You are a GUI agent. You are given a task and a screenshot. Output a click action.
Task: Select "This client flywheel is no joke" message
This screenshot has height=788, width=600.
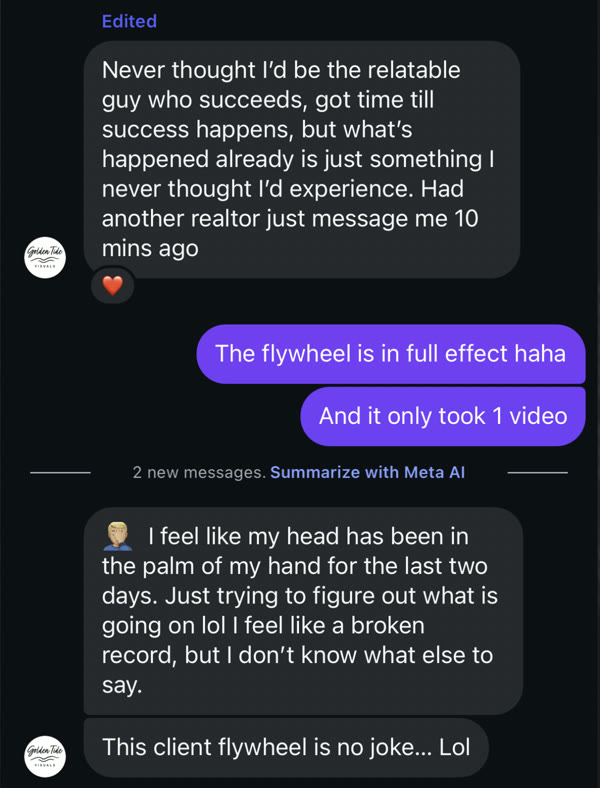point(285,747)
